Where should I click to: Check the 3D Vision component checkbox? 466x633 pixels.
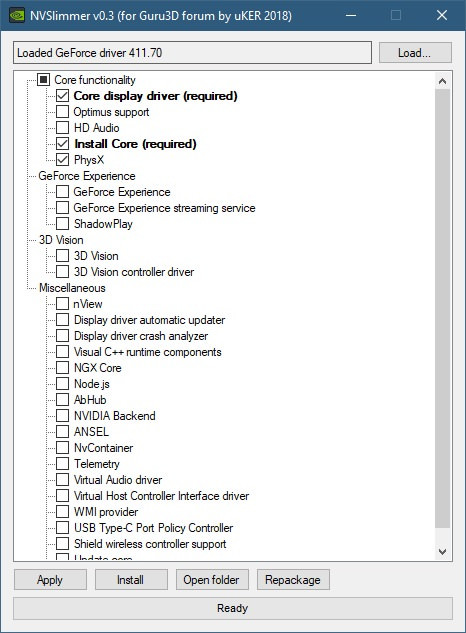pos(62,256)
